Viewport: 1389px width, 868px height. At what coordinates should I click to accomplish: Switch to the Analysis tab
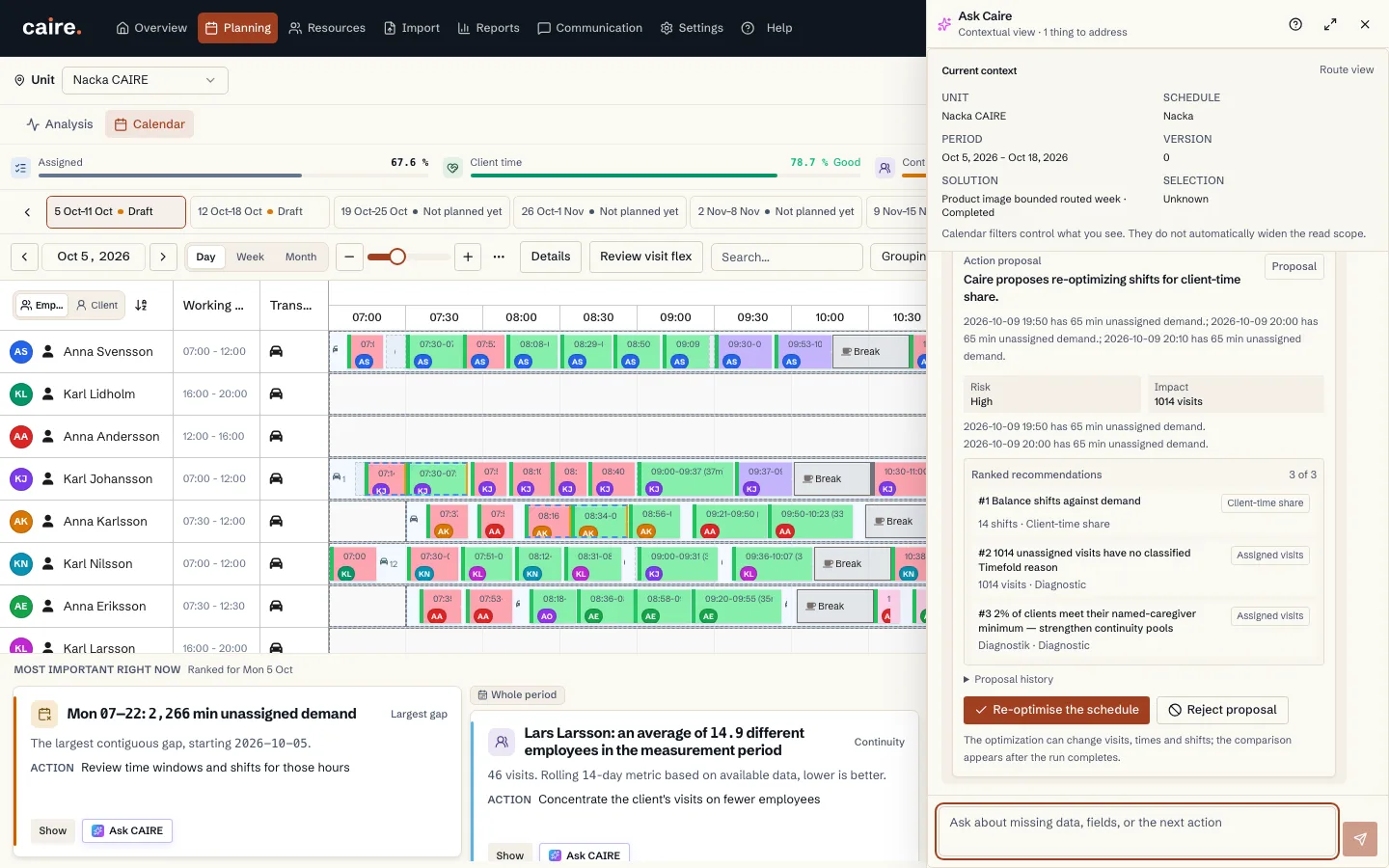60,124
